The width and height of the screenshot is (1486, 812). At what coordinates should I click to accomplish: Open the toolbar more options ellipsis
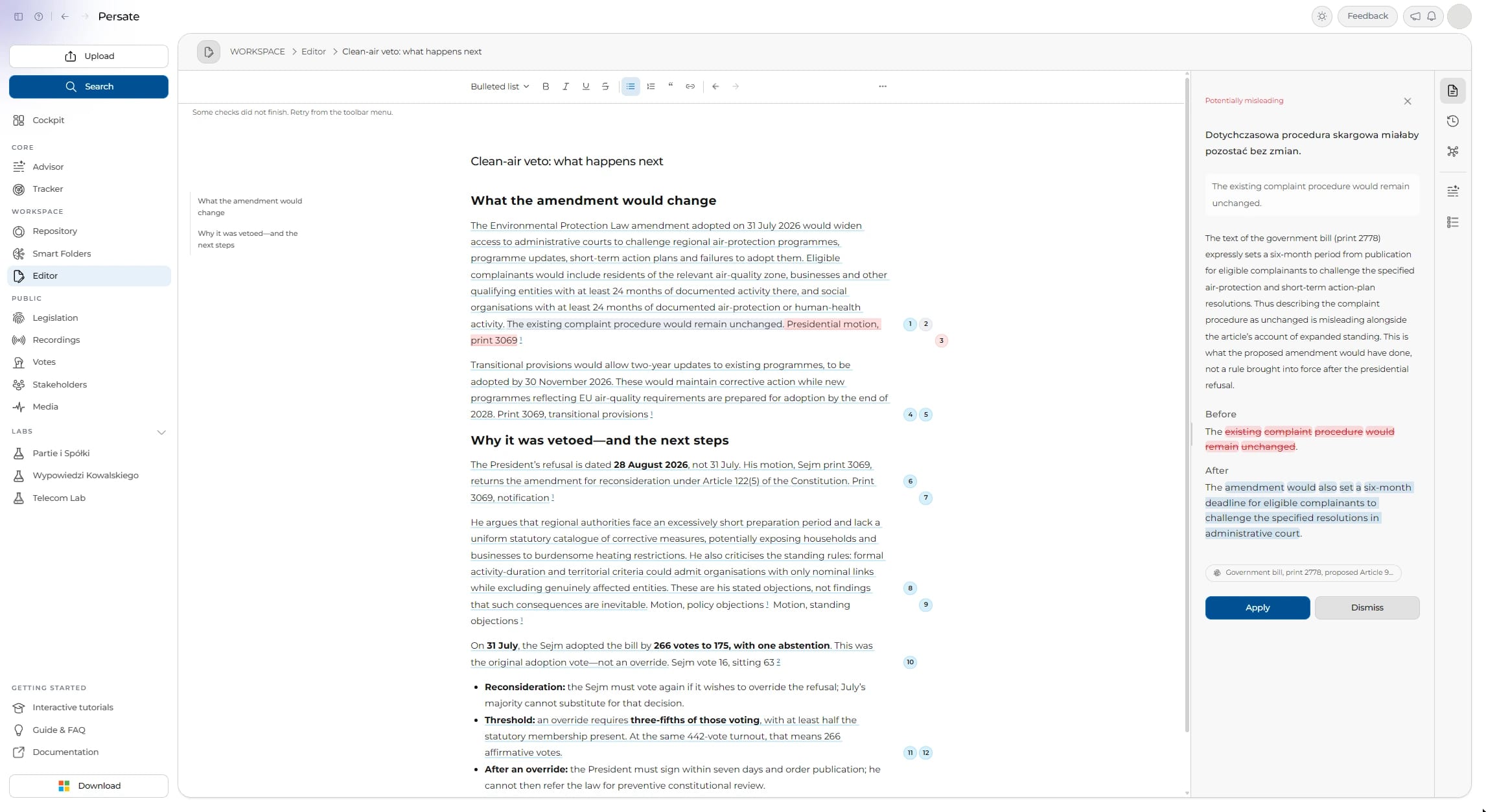coord(883,86)
